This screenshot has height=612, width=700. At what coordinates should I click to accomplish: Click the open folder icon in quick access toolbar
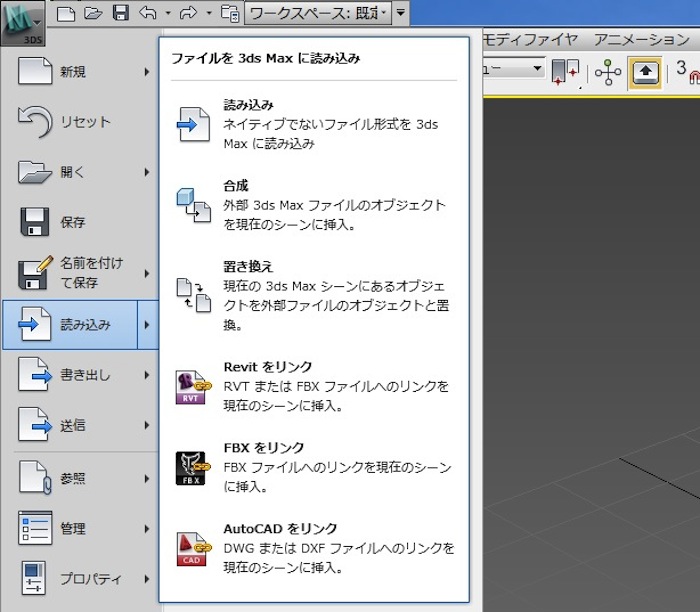93,13
